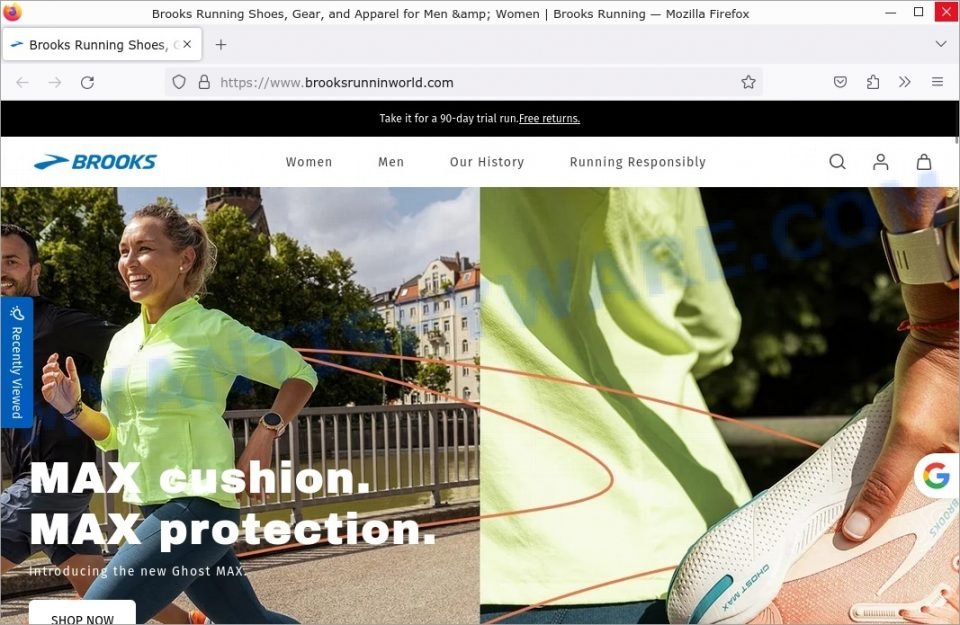Viewport: 960px width, 625px height.
Task: Click the site security padlock icon
Action: [x=204, y=82]
